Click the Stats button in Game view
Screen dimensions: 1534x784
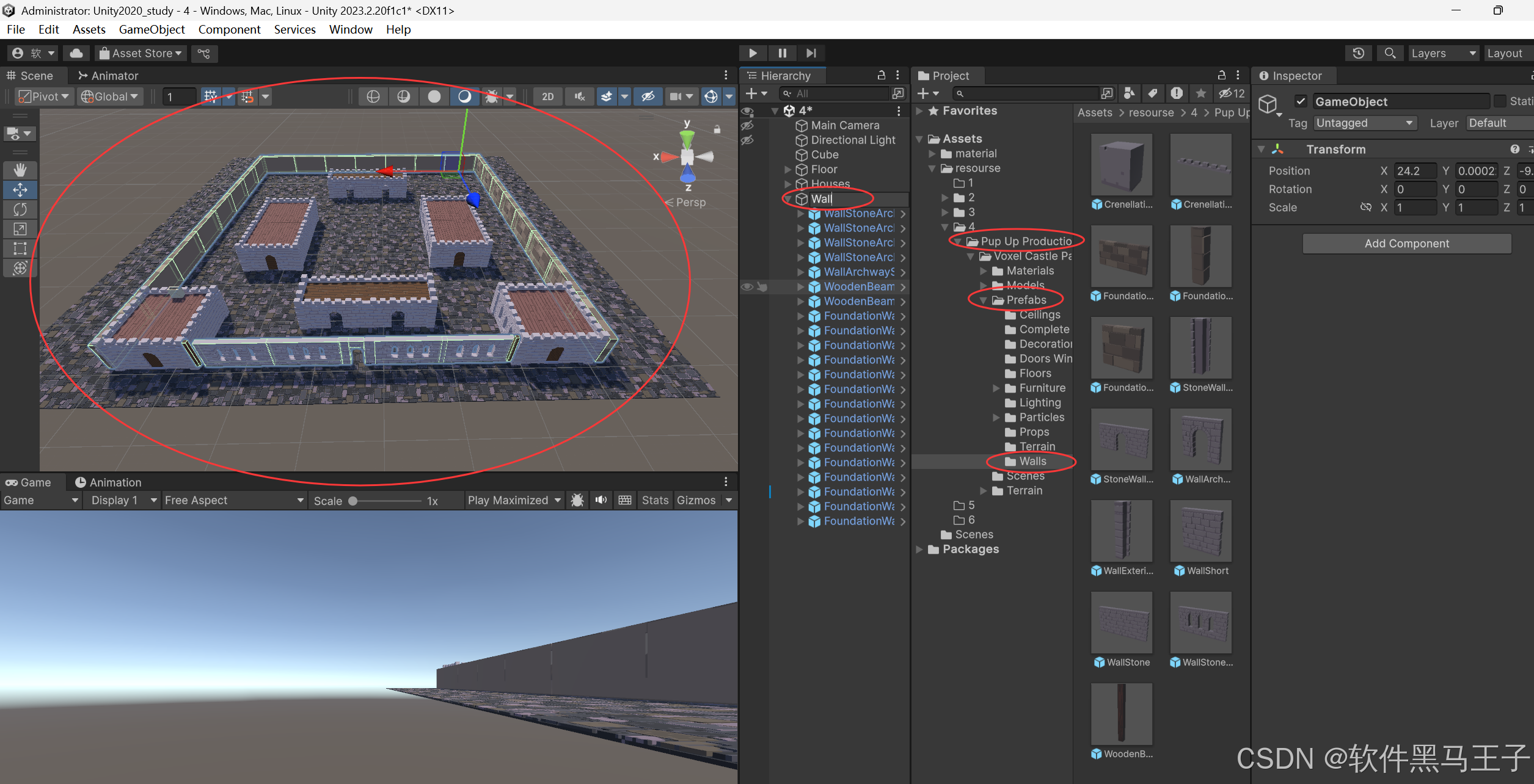point(655,500)
